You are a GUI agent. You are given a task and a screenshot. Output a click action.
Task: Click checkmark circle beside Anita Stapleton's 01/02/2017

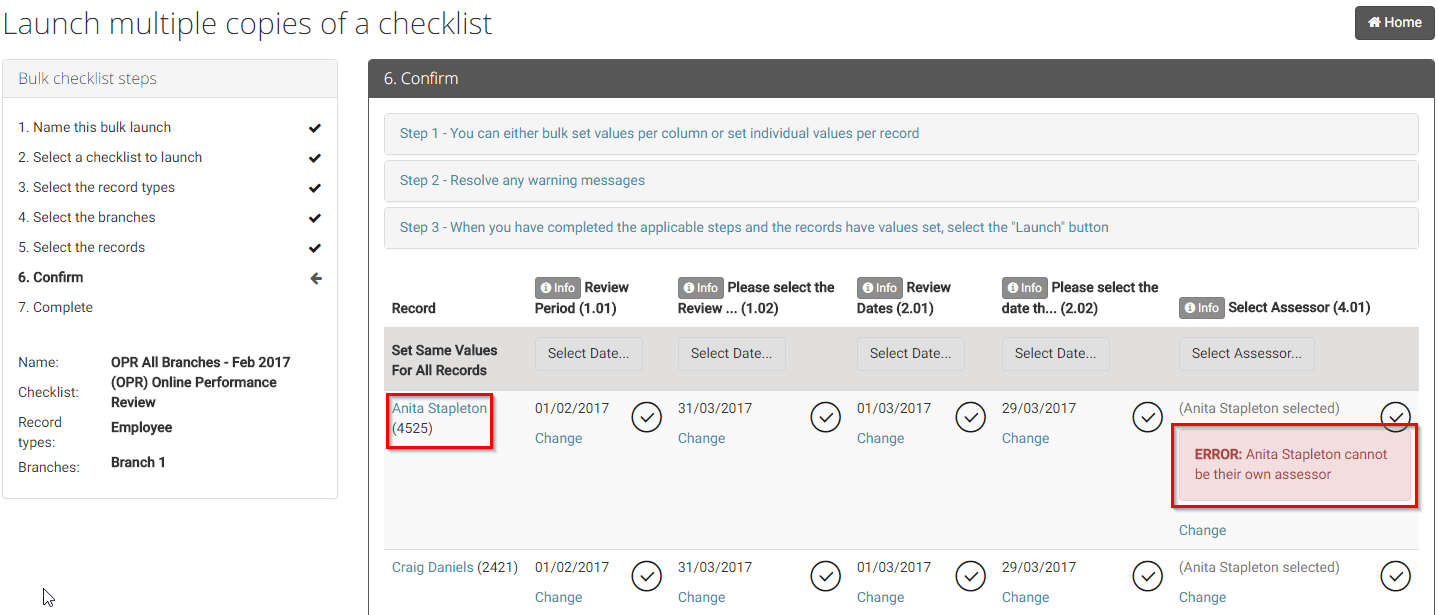tap(647, 417)
